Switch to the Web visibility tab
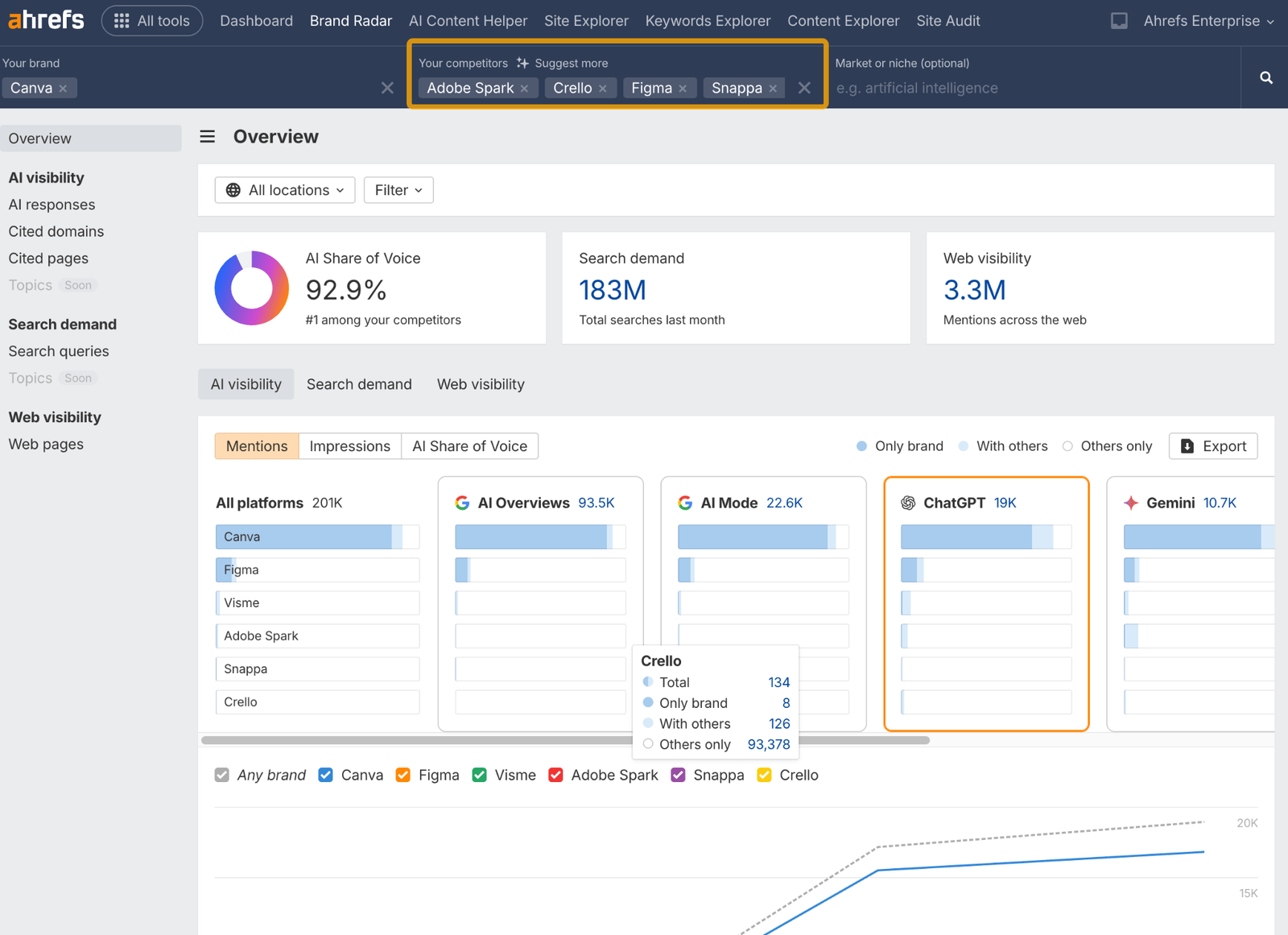 [x=481, y=384]
